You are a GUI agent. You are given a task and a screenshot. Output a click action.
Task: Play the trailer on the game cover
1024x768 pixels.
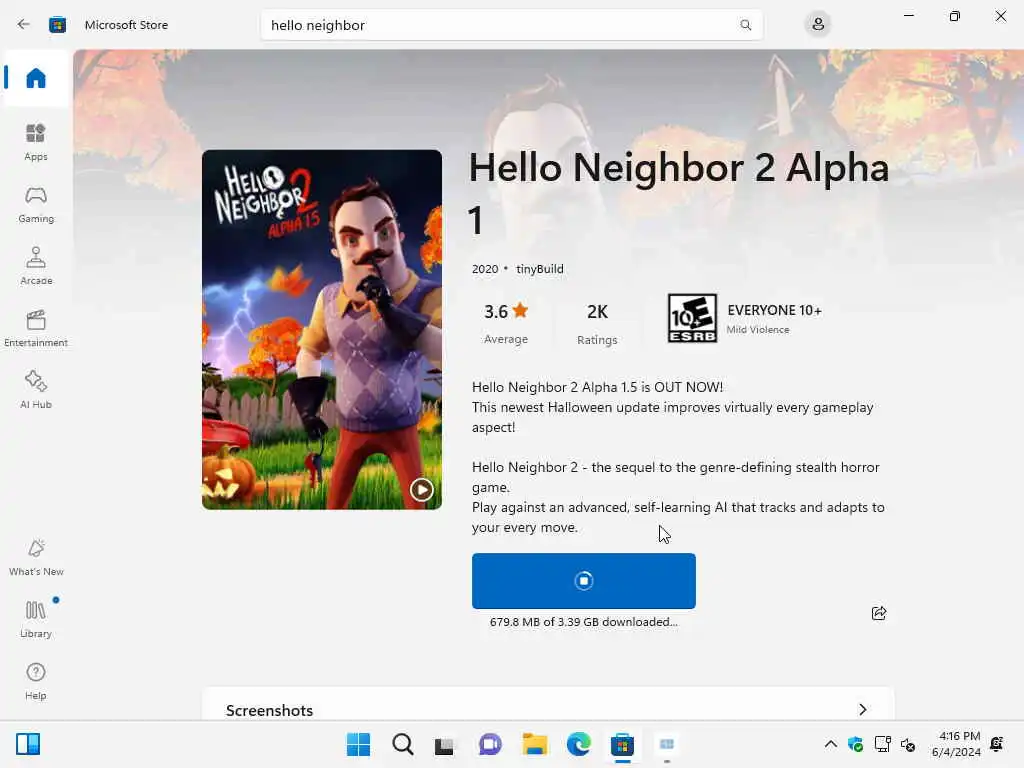click(x=421, y=489)
